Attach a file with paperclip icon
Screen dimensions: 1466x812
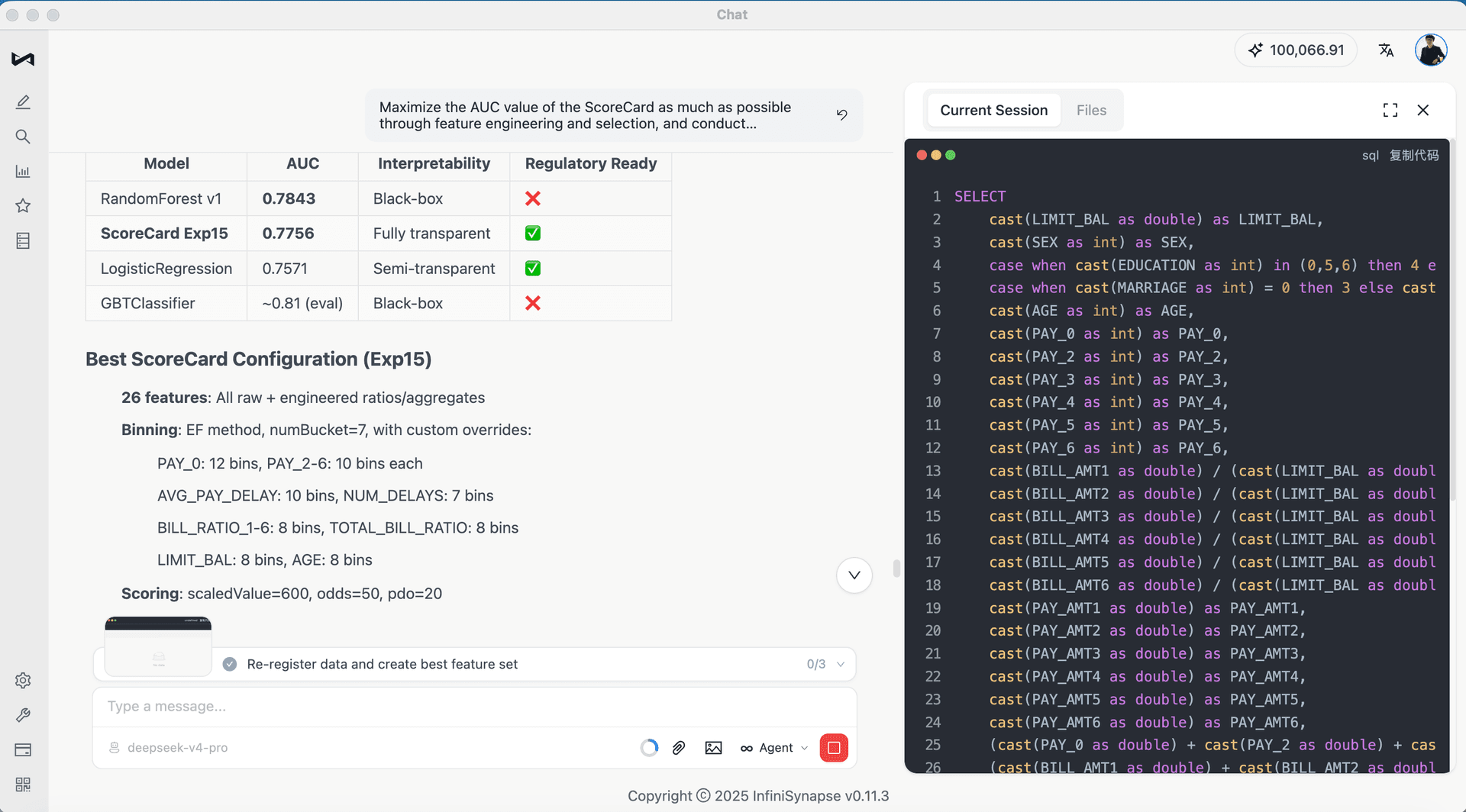click(679, 748)
